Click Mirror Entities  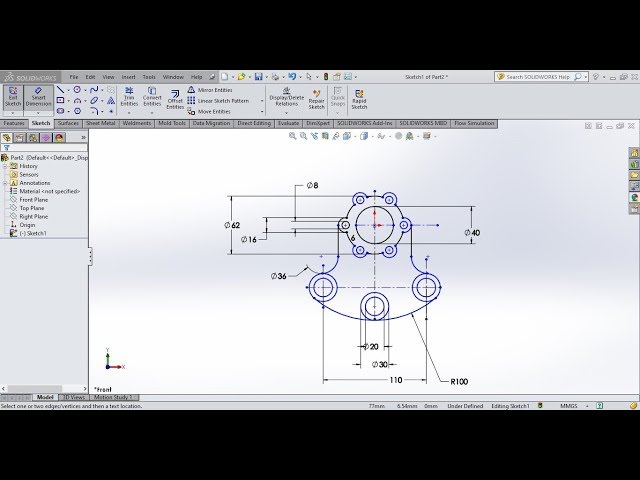(x=210, y=90)
